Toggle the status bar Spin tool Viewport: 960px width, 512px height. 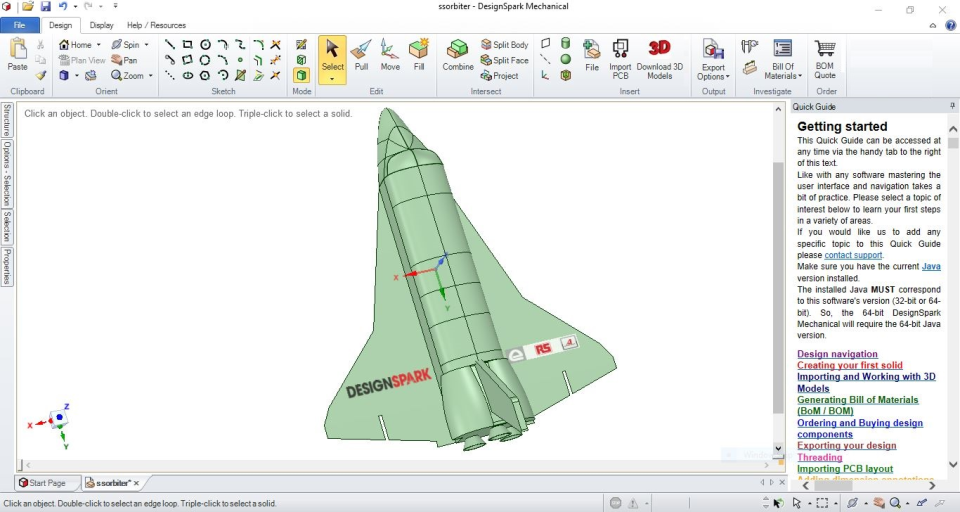[x=852, y=503]
